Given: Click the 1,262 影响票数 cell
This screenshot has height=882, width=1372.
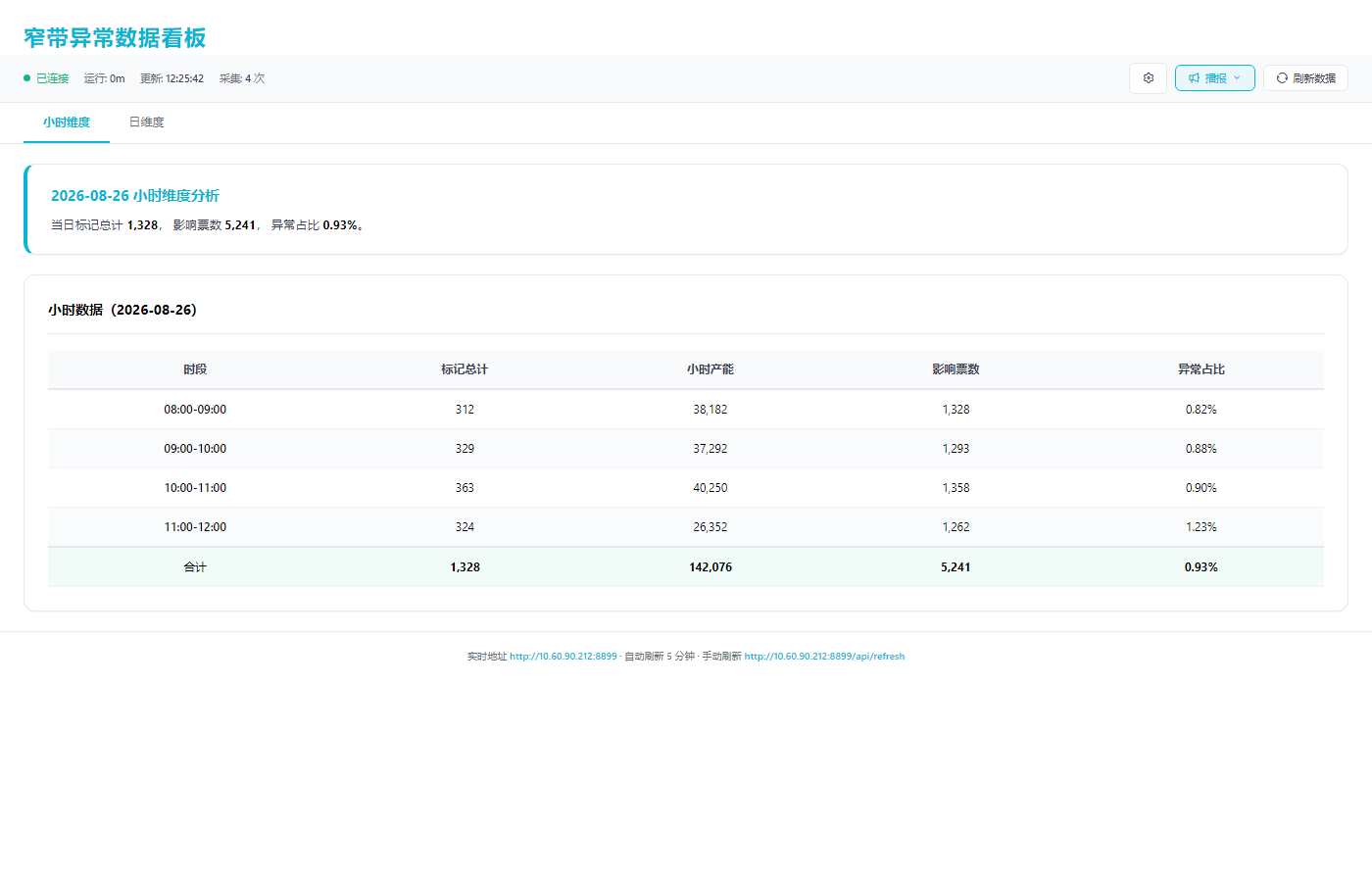Looking at the screenshot, I should 955,527.
